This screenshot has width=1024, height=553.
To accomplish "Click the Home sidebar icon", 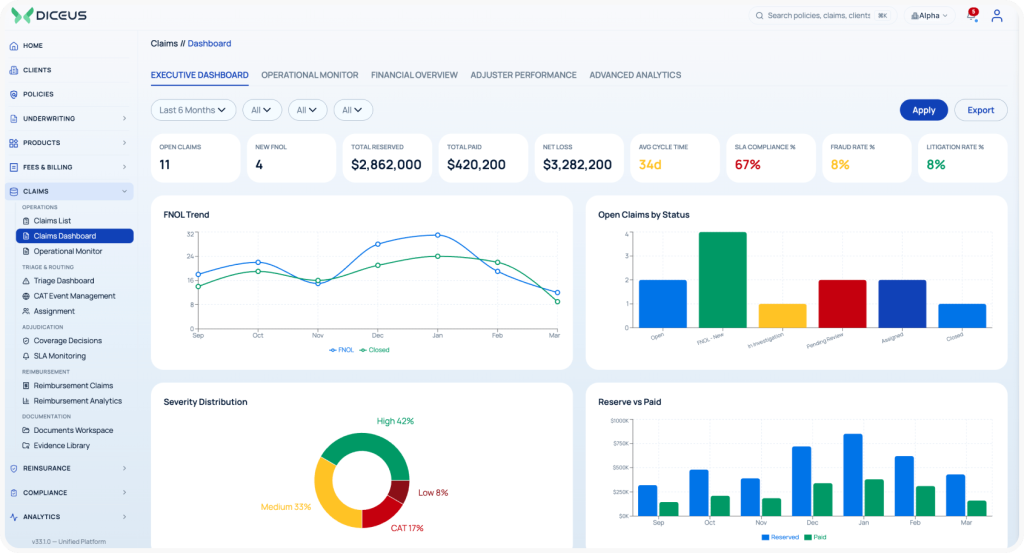I will click(14, 46).
